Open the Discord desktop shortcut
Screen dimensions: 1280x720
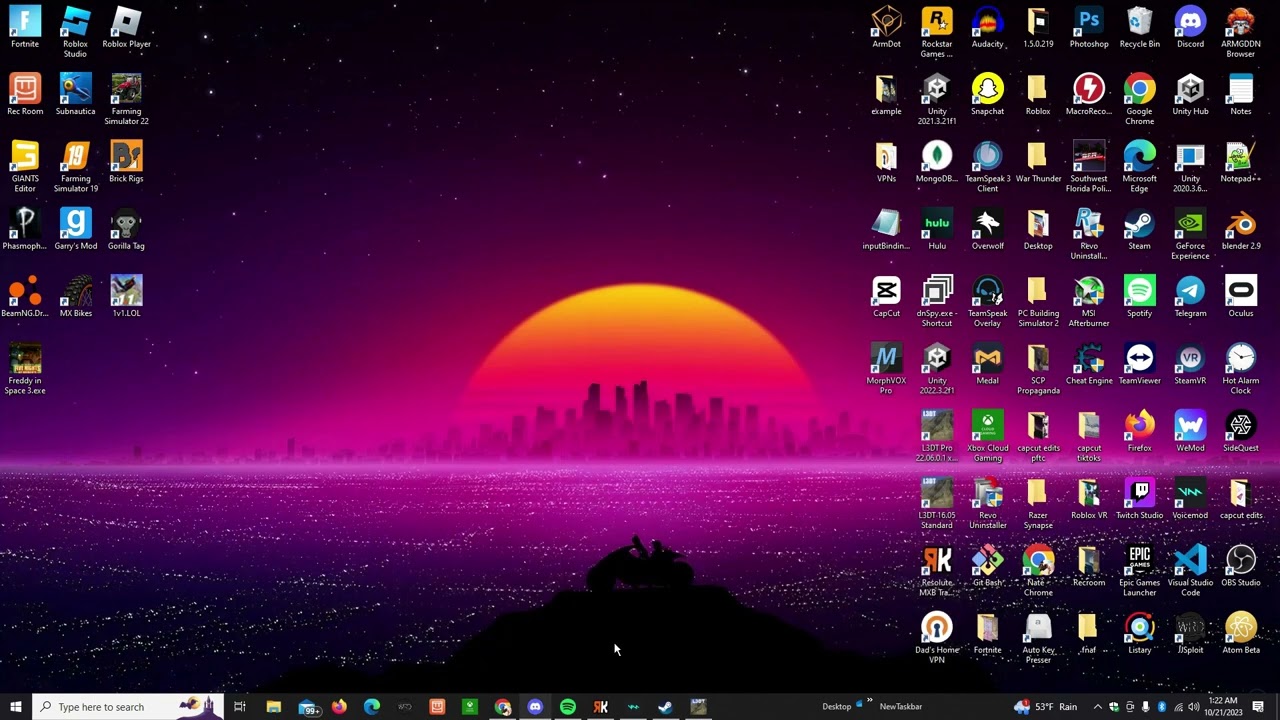click(1190, 28)
